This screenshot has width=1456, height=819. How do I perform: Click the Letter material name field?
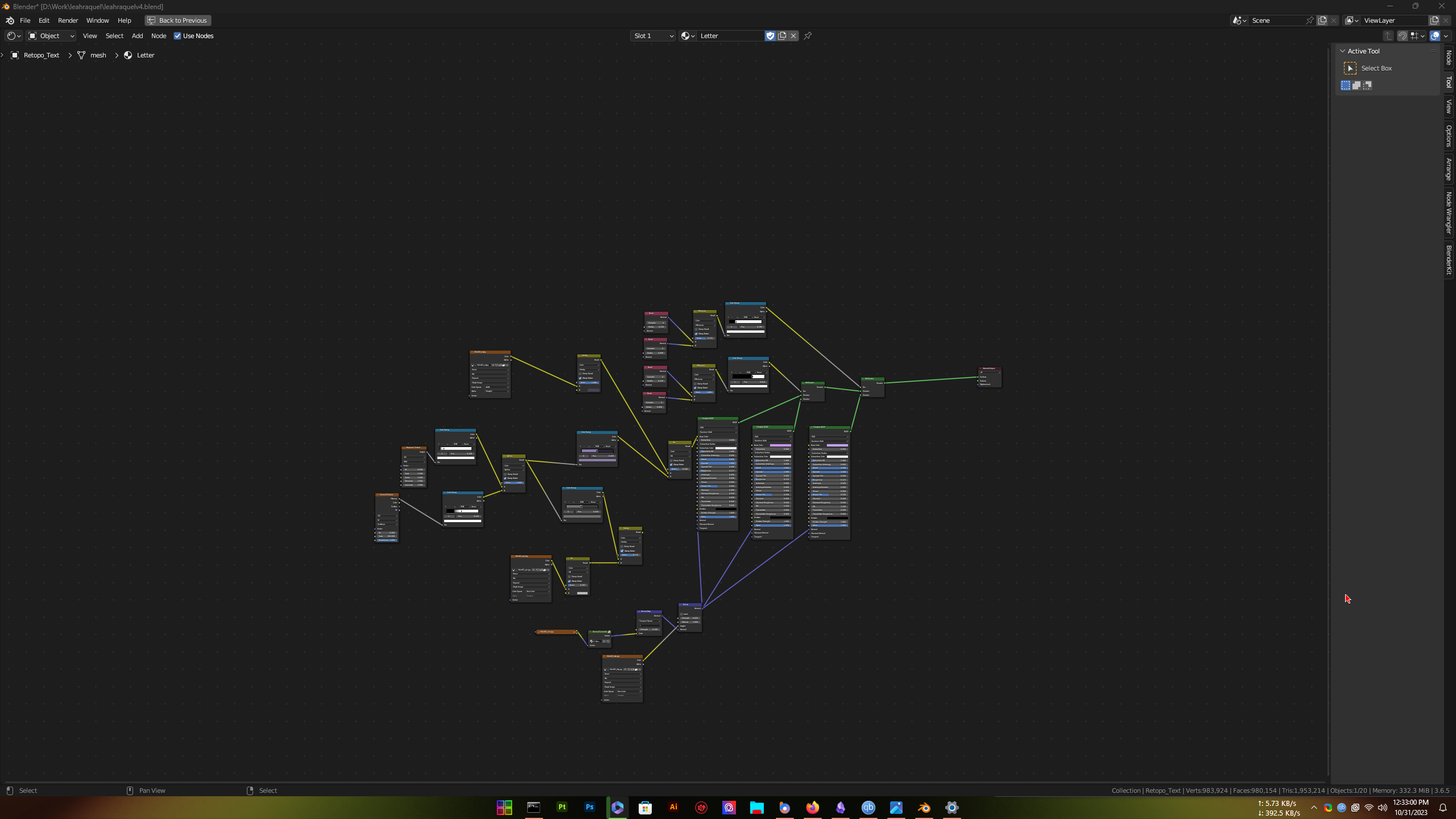(x=730, y=36)
